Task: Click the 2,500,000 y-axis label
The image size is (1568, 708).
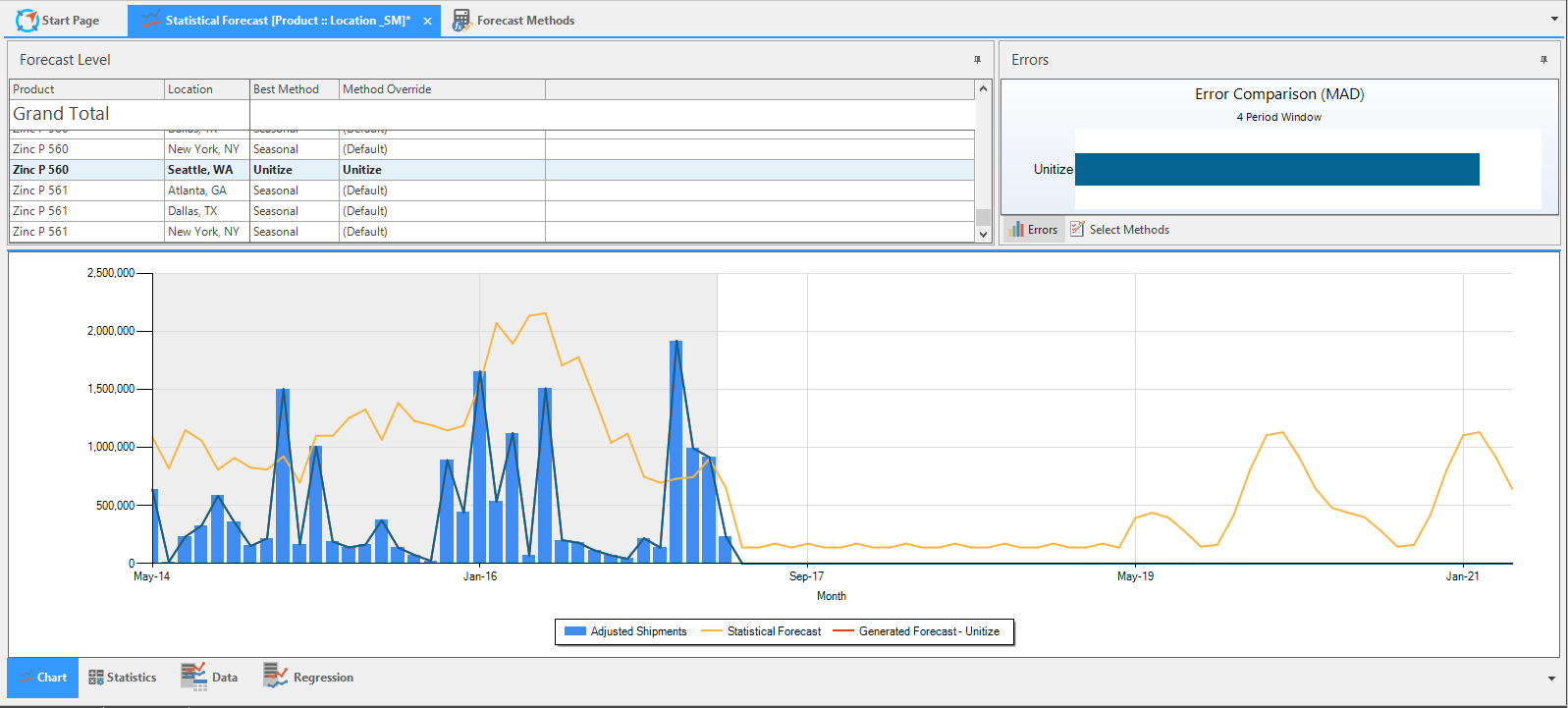Action: 111,273
